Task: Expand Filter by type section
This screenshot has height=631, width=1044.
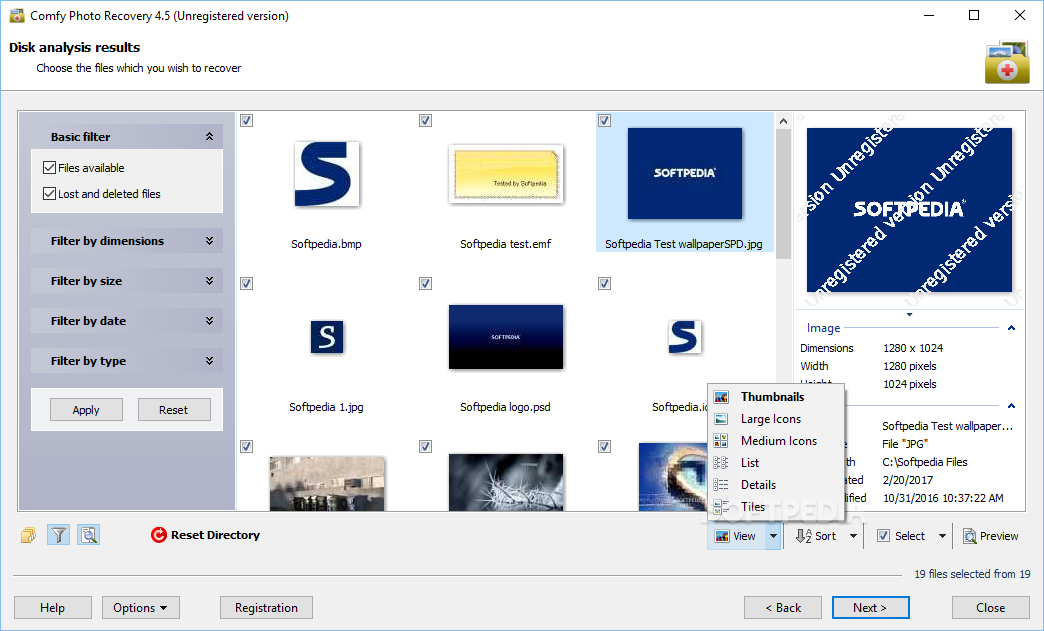Action: pyautogui.click(x=209, y=361)
